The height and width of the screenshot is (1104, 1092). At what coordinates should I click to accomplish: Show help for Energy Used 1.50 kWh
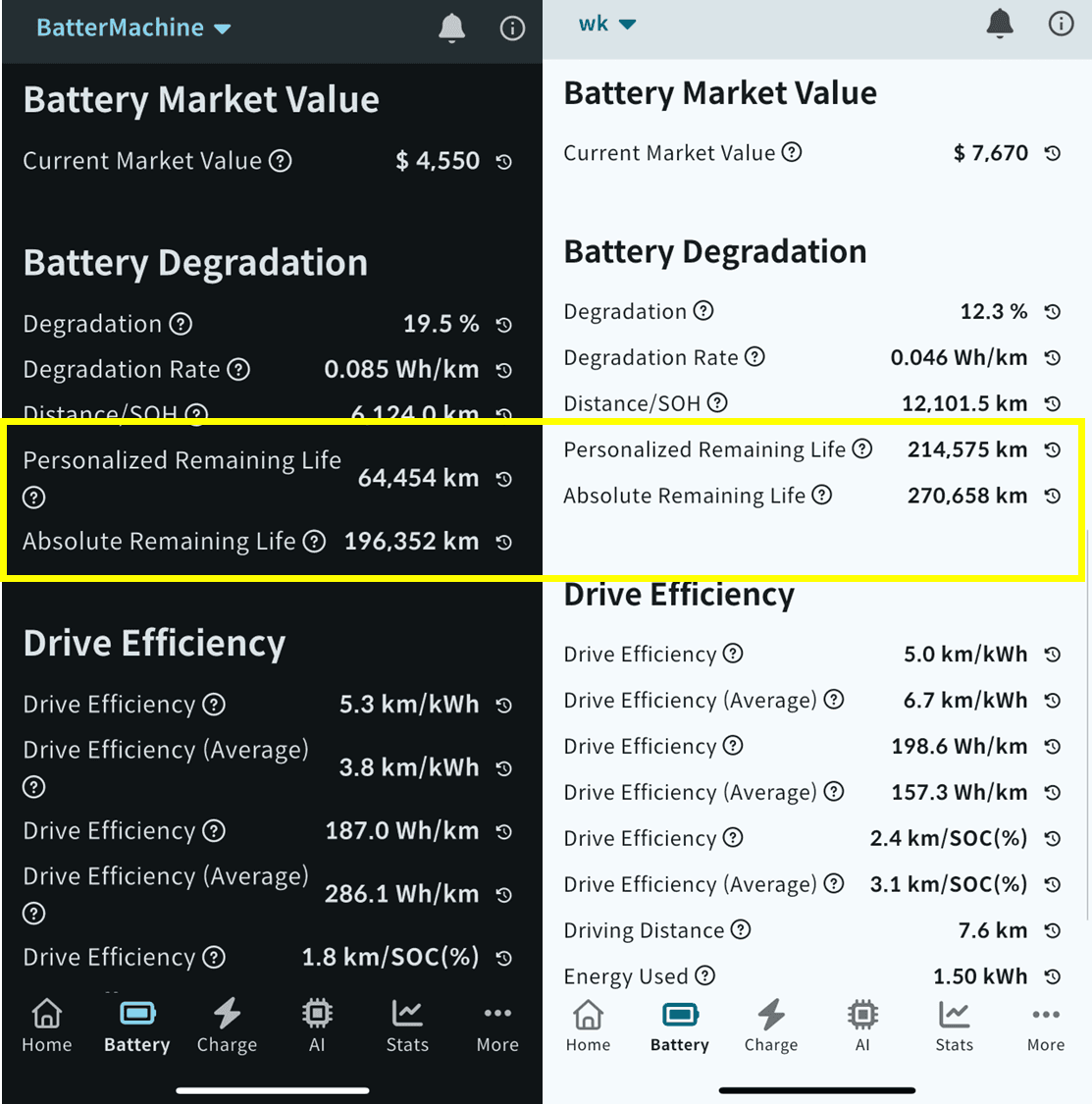[704, 975]
